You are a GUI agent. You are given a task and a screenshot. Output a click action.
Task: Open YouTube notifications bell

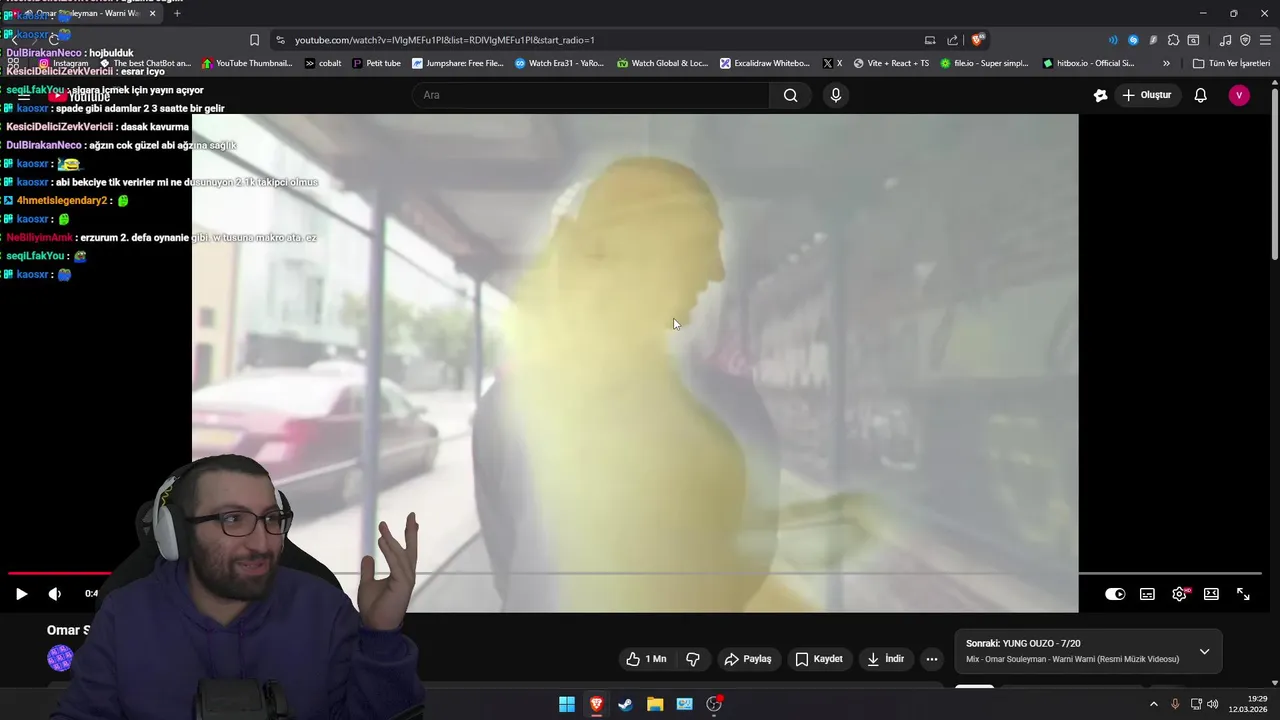(1200, 95)
